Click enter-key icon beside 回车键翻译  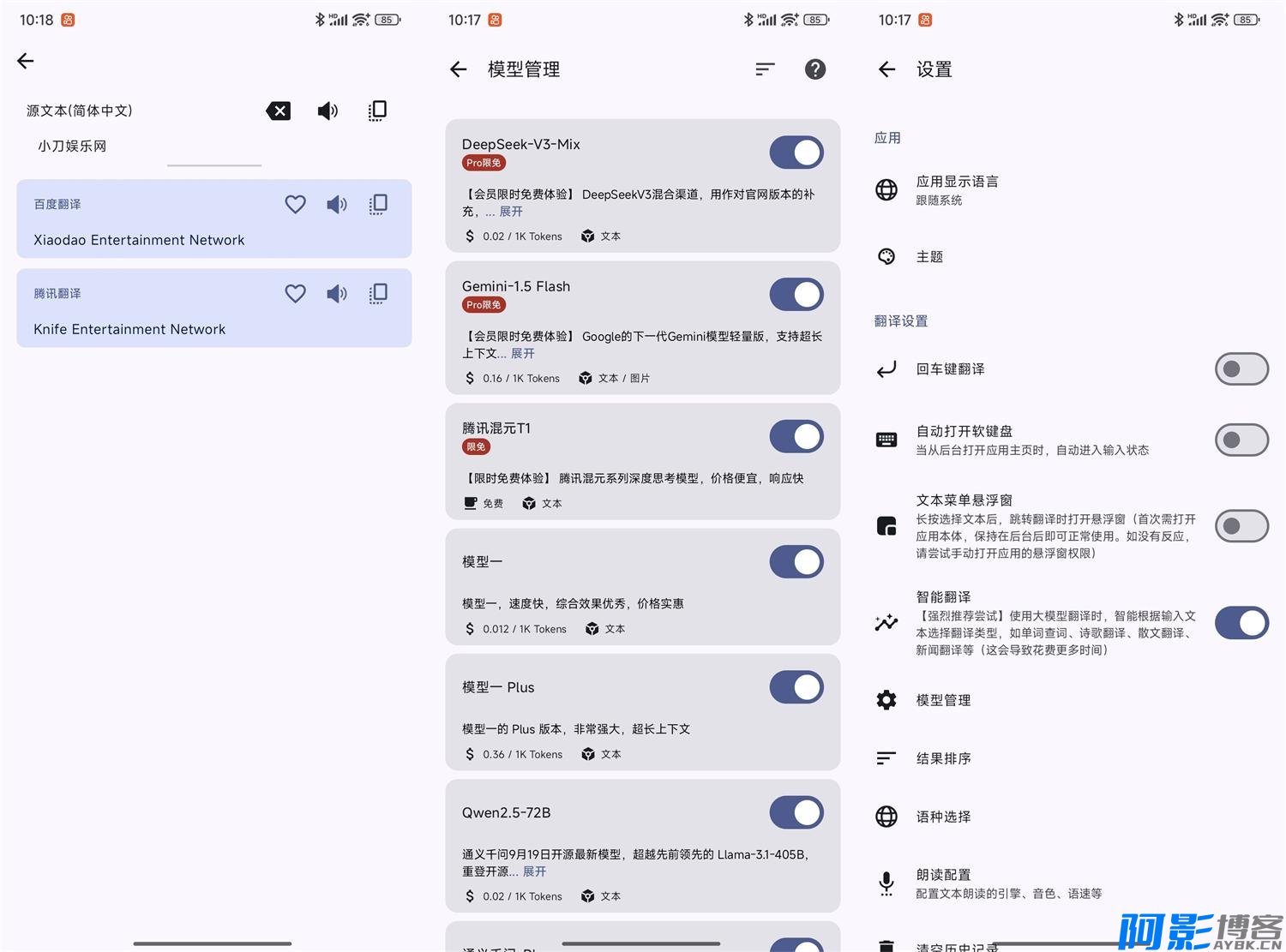[886, 368]
